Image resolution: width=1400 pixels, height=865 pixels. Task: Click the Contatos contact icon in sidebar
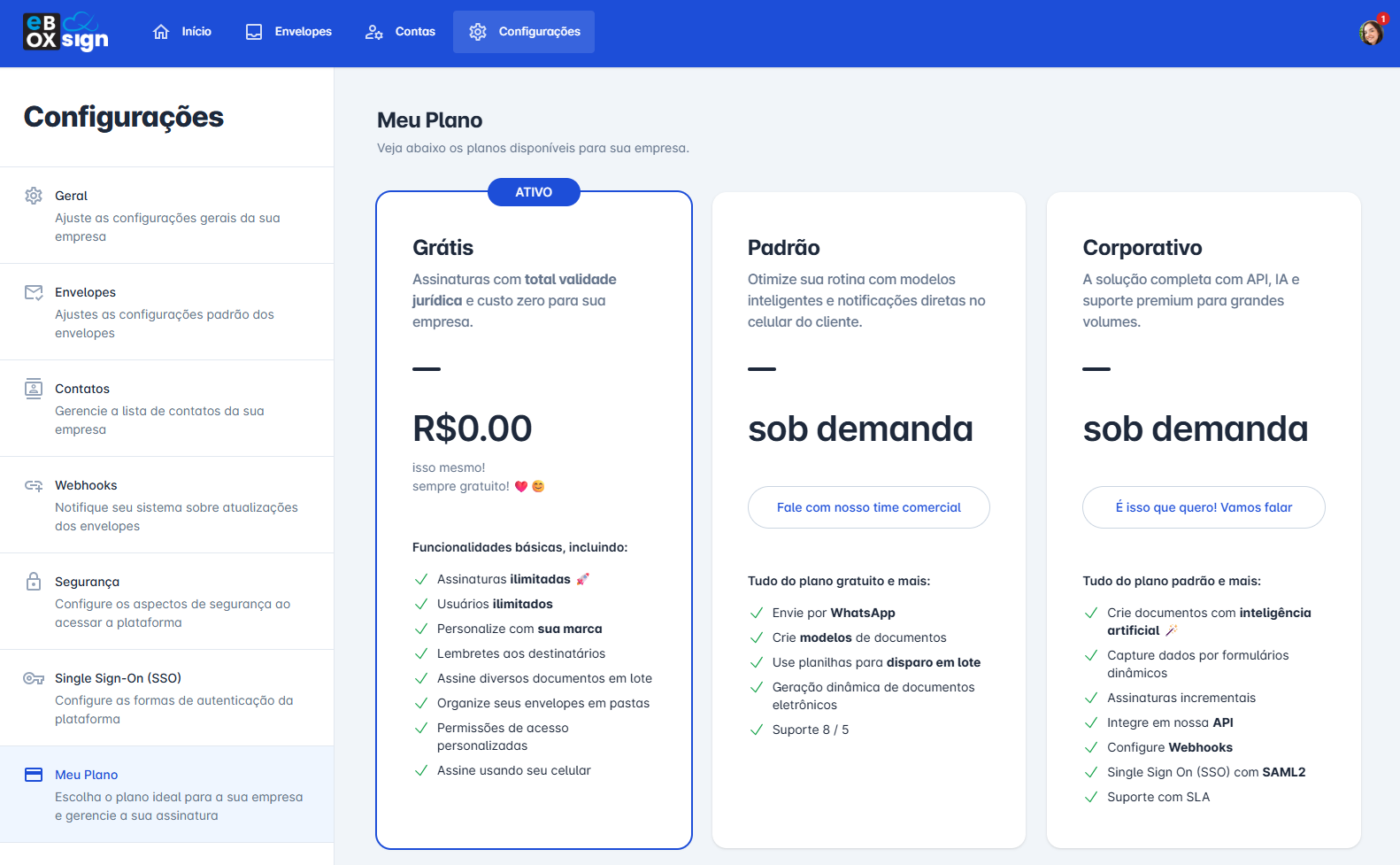(34, 388)
